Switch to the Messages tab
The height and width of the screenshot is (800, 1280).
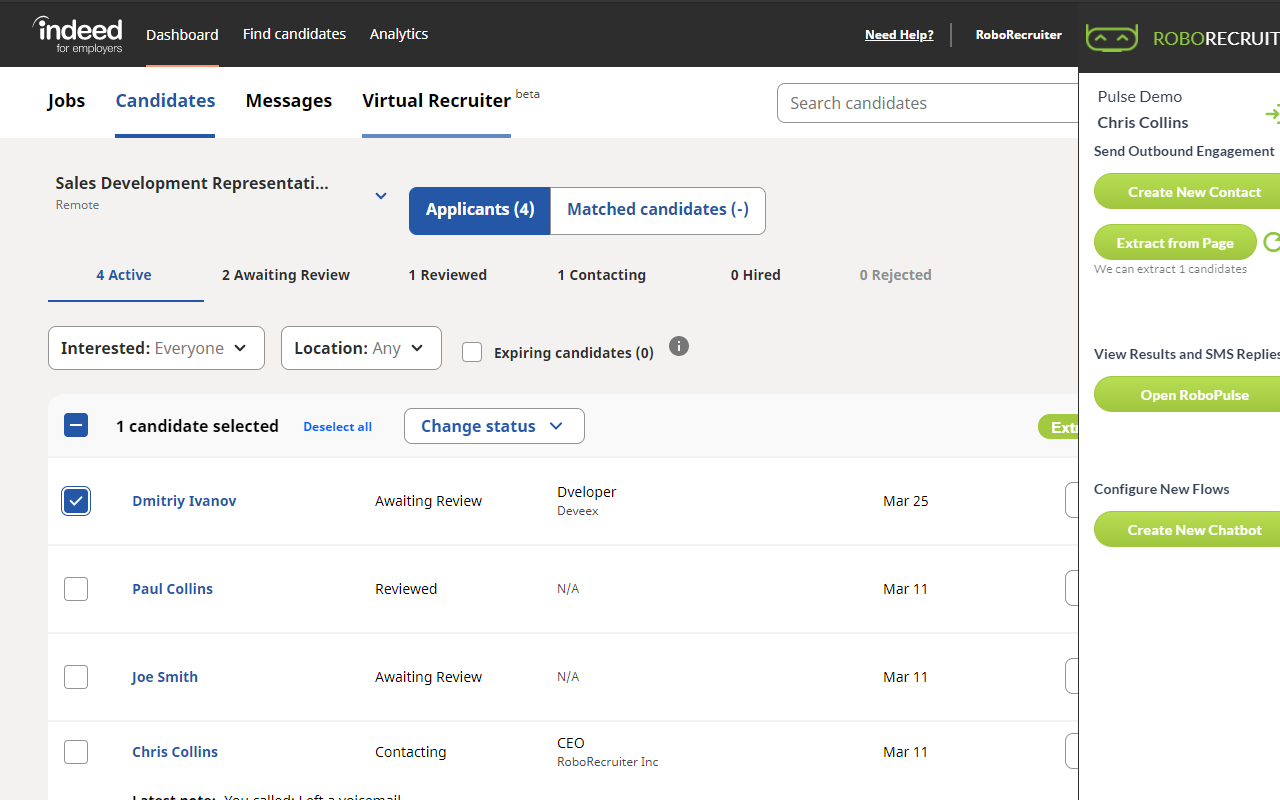[x=289, y=101]
